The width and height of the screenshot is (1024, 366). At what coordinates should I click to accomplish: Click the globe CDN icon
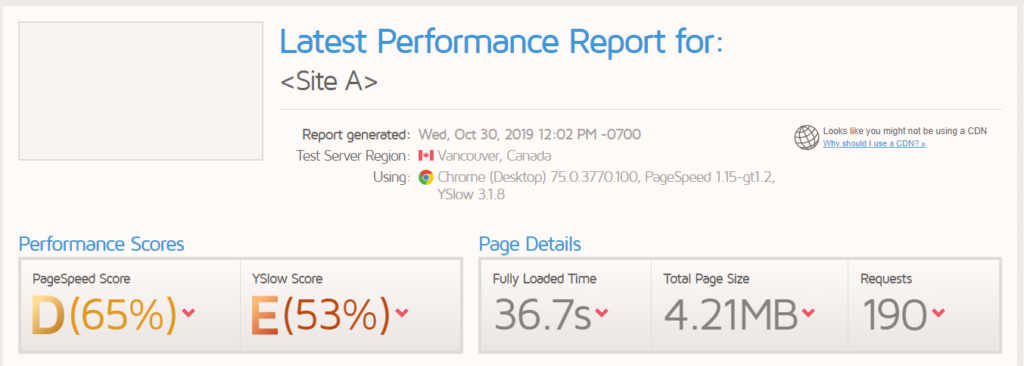[x=807, y=137]
